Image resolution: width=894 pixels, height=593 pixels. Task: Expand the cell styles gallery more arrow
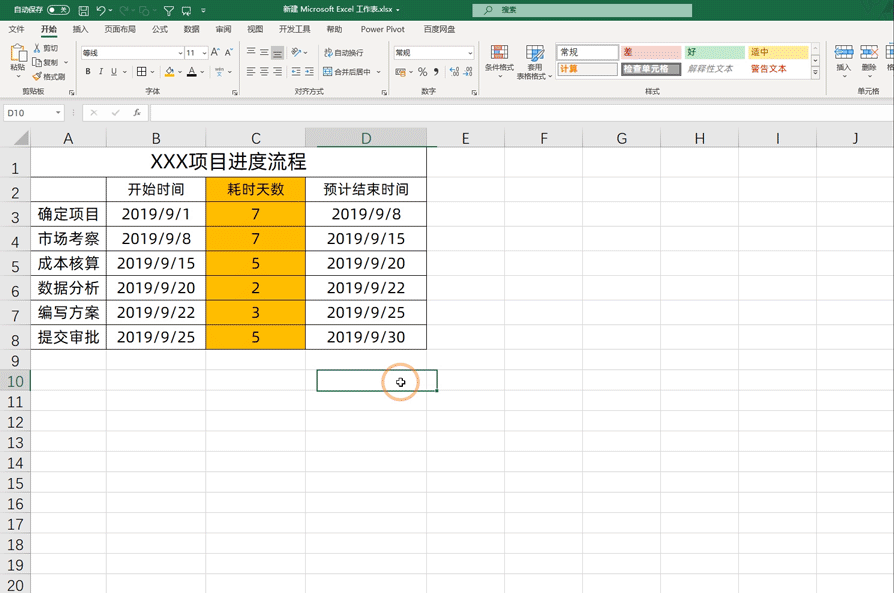(x=815, y=72)
